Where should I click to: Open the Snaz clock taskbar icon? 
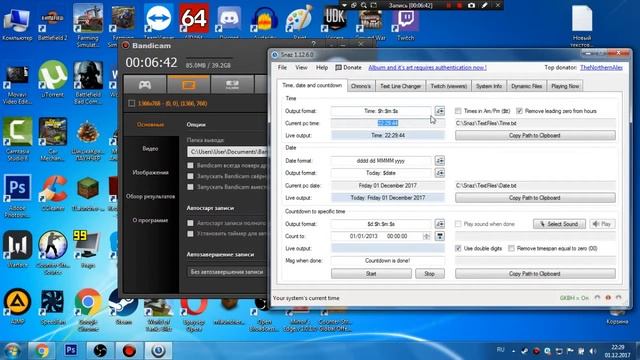158,350
